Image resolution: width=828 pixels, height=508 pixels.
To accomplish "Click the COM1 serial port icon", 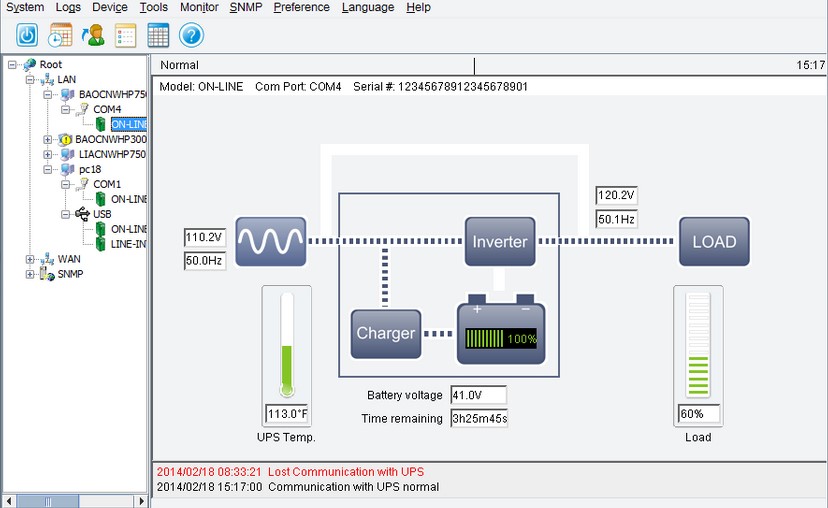I will point(83,184).
